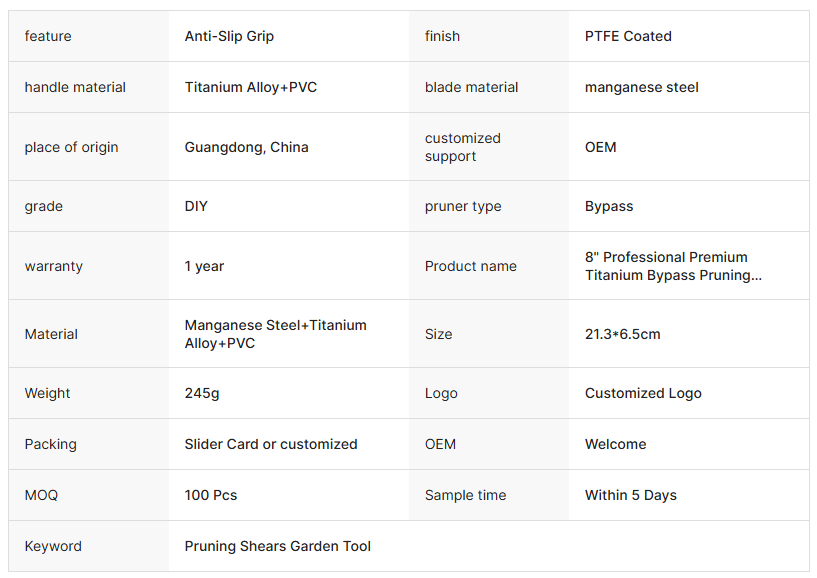The height and width of the screenshot is (578, 817).
Task: Select the "Manganese Steel+Titanium Alloy+PVC" material value
Action: 275,334
